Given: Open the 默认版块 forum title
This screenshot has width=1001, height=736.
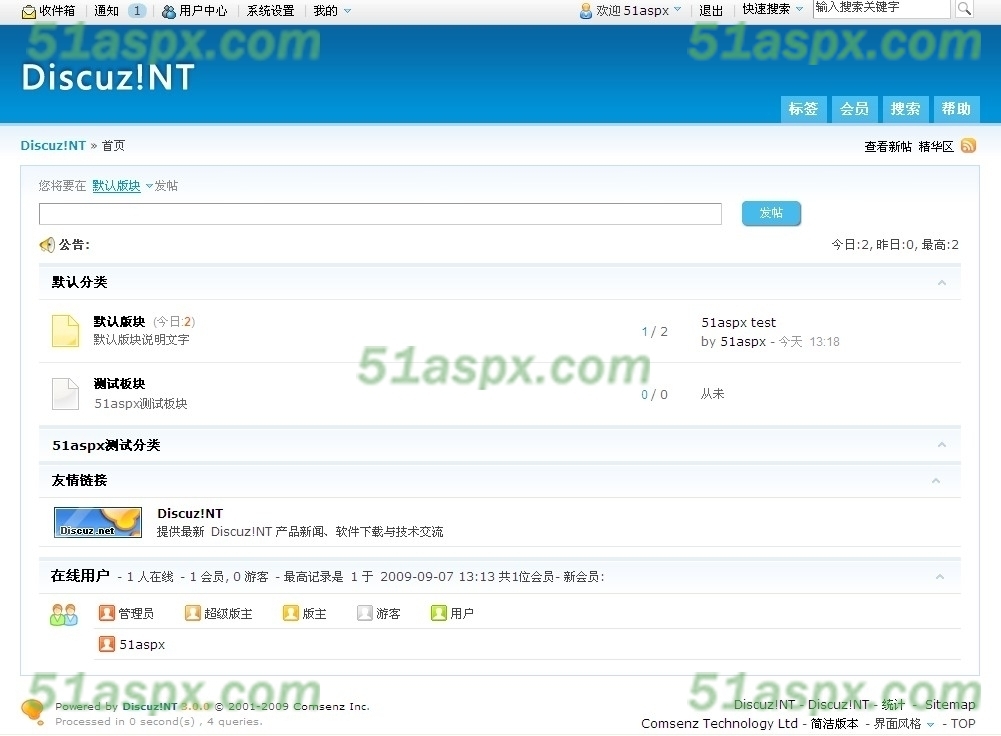Looking at the screenshot, I should click(119, 321).
